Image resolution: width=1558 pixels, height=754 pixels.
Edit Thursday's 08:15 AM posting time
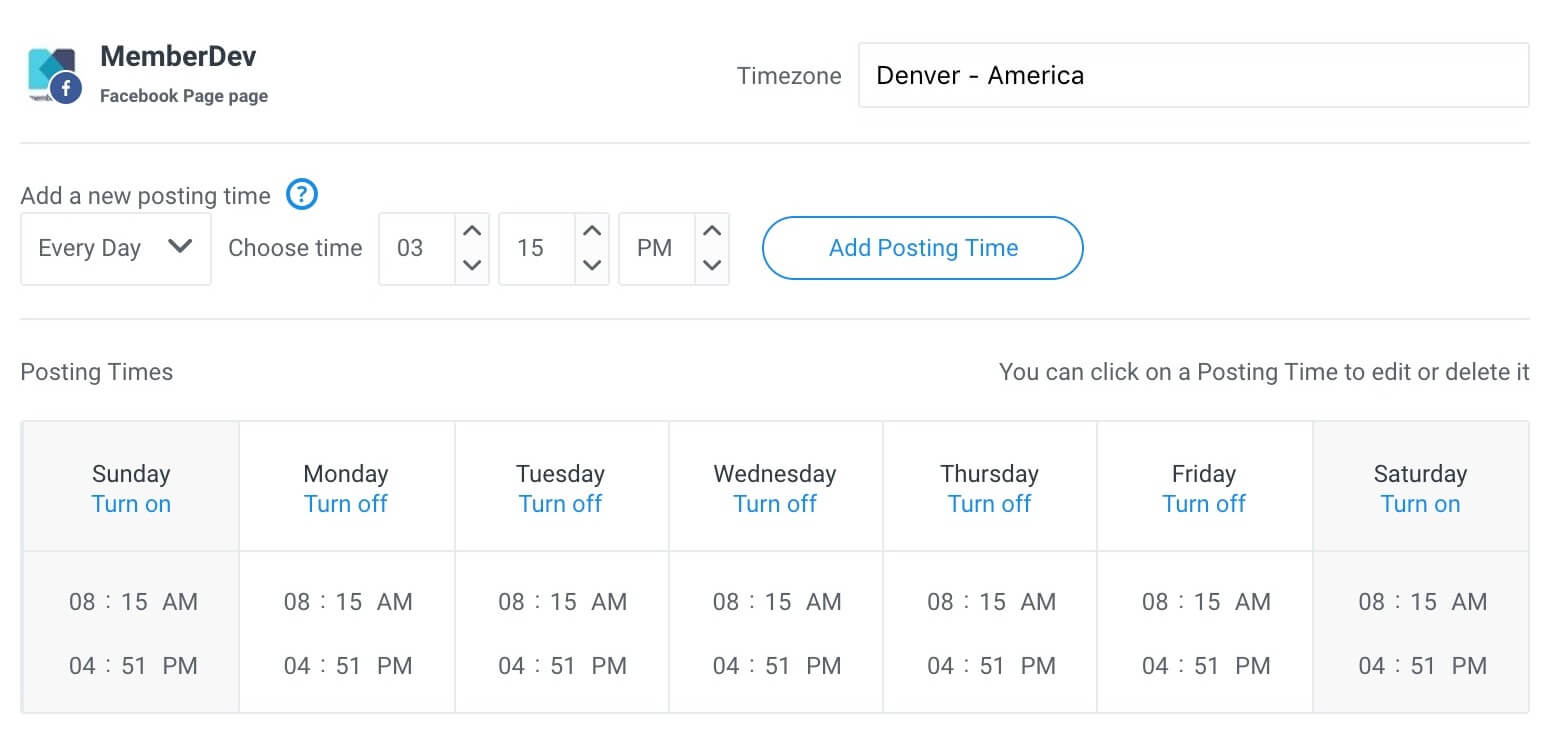991,602
